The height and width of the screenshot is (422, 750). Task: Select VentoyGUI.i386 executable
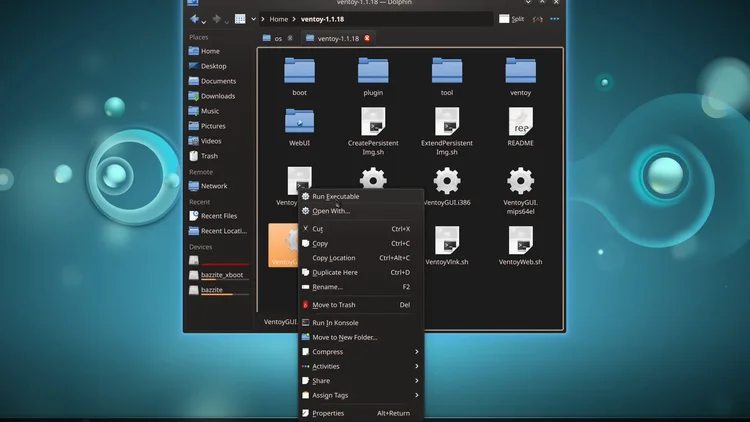(447, 186)
